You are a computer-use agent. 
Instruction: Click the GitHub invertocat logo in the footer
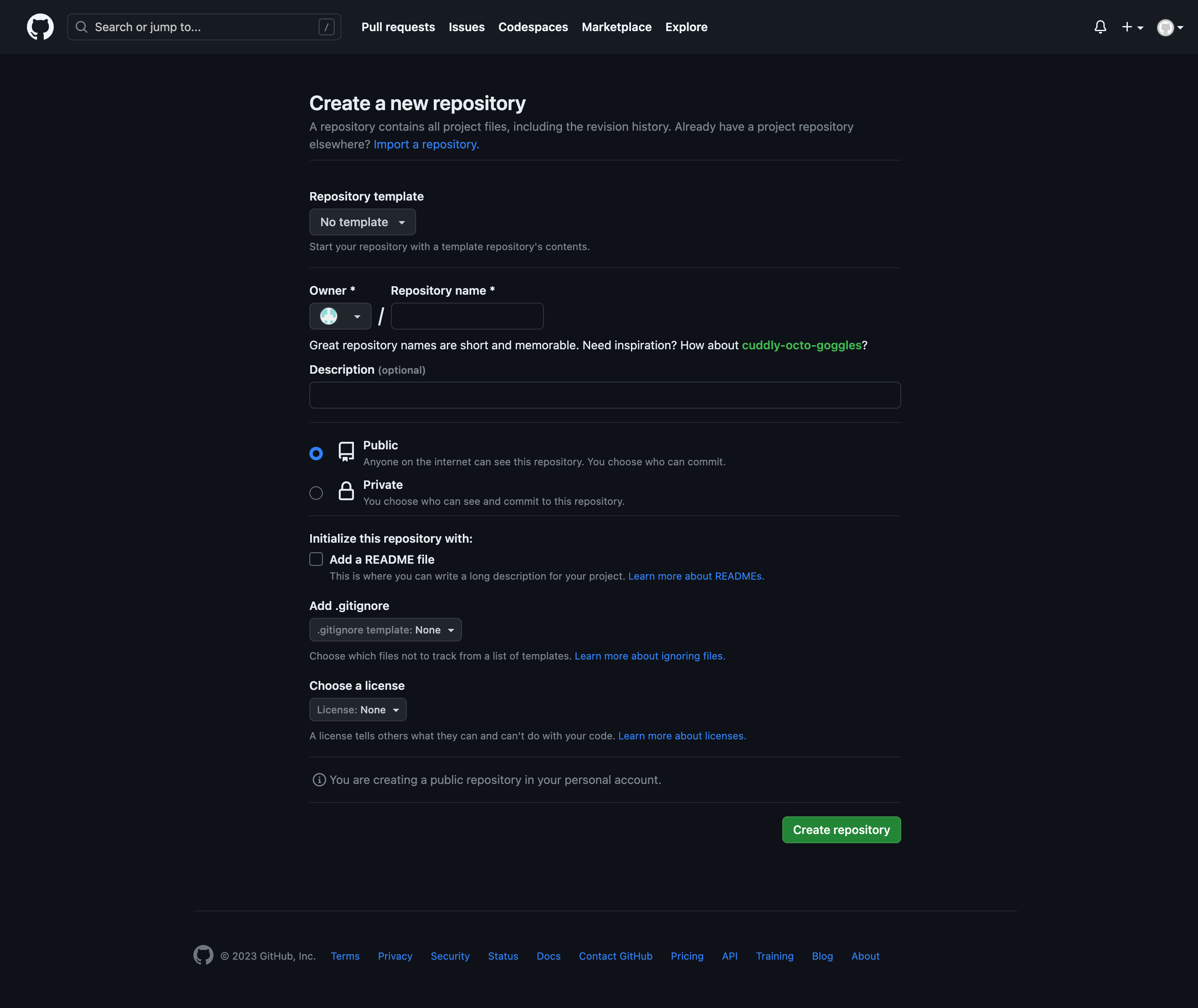203,955
